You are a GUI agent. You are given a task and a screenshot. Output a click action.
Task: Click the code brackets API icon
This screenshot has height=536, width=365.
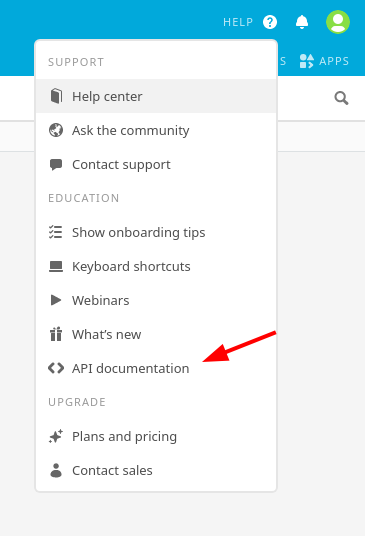click(x=56, y=368)
